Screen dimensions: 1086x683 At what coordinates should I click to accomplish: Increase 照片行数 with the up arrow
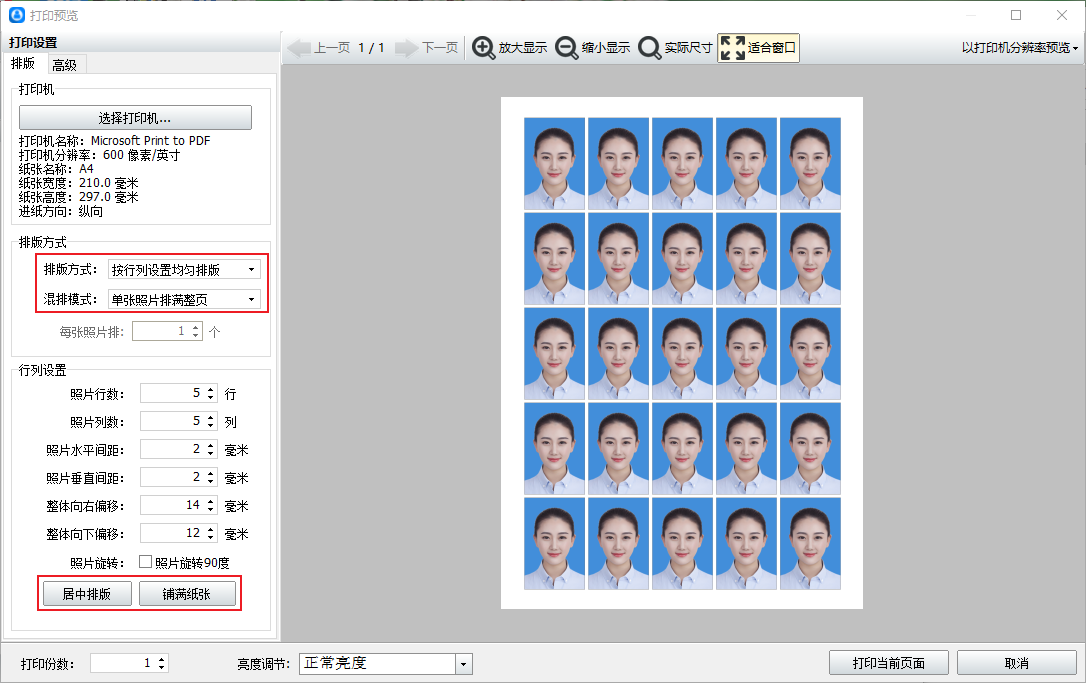pyautogui.click(x=211, y=389)
